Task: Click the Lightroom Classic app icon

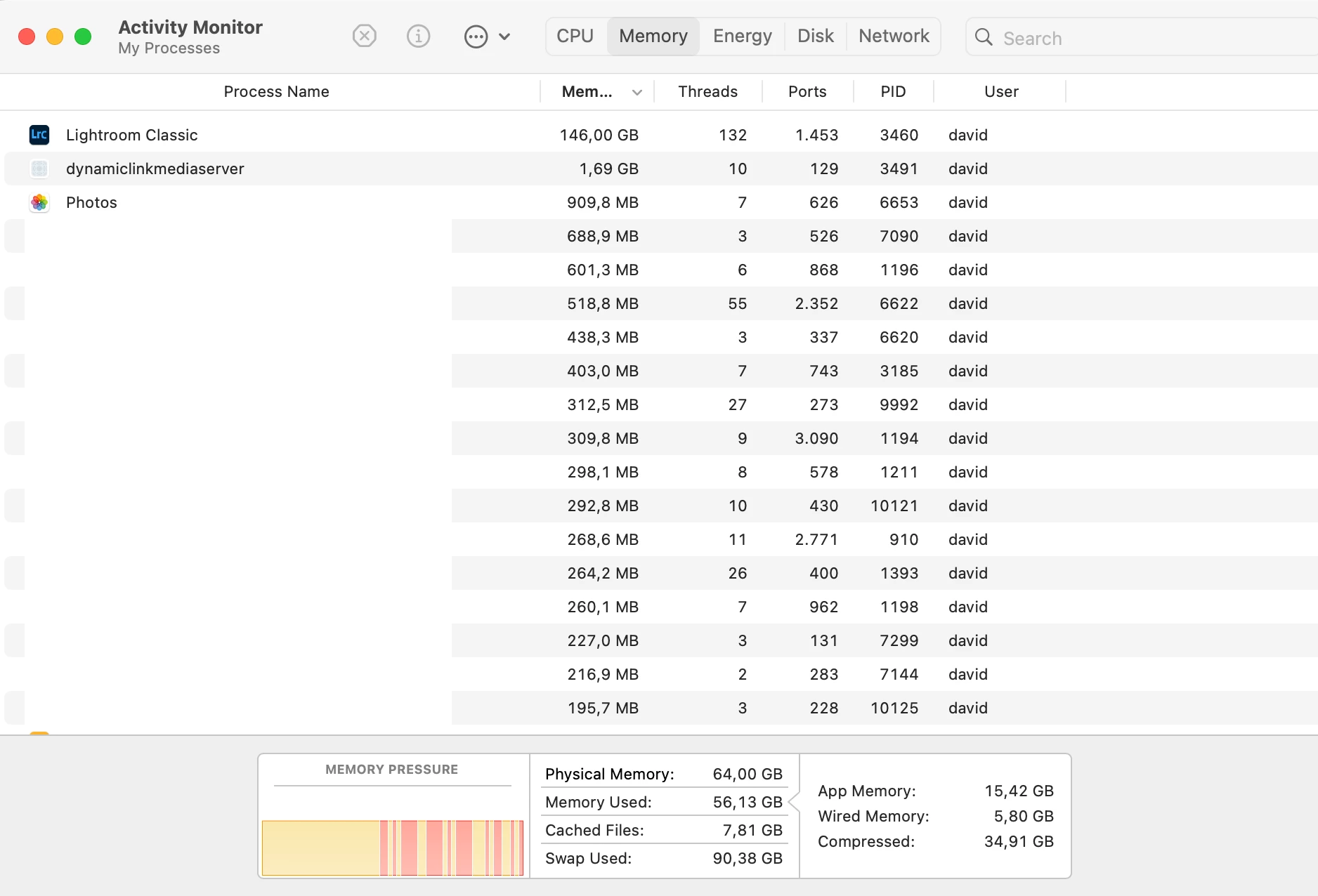Action: [x=39, y=135]
